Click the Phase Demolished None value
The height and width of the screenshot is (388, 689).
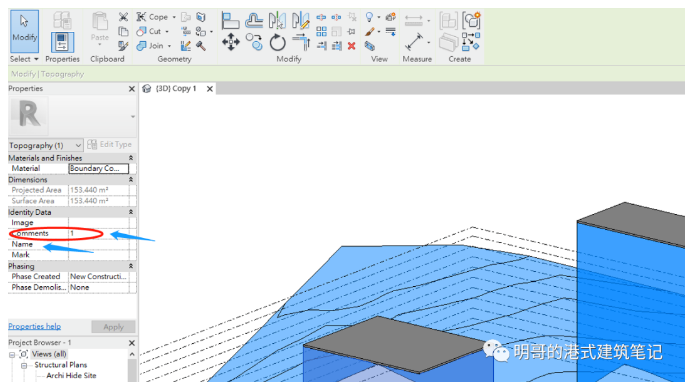[x=80, y=287]
